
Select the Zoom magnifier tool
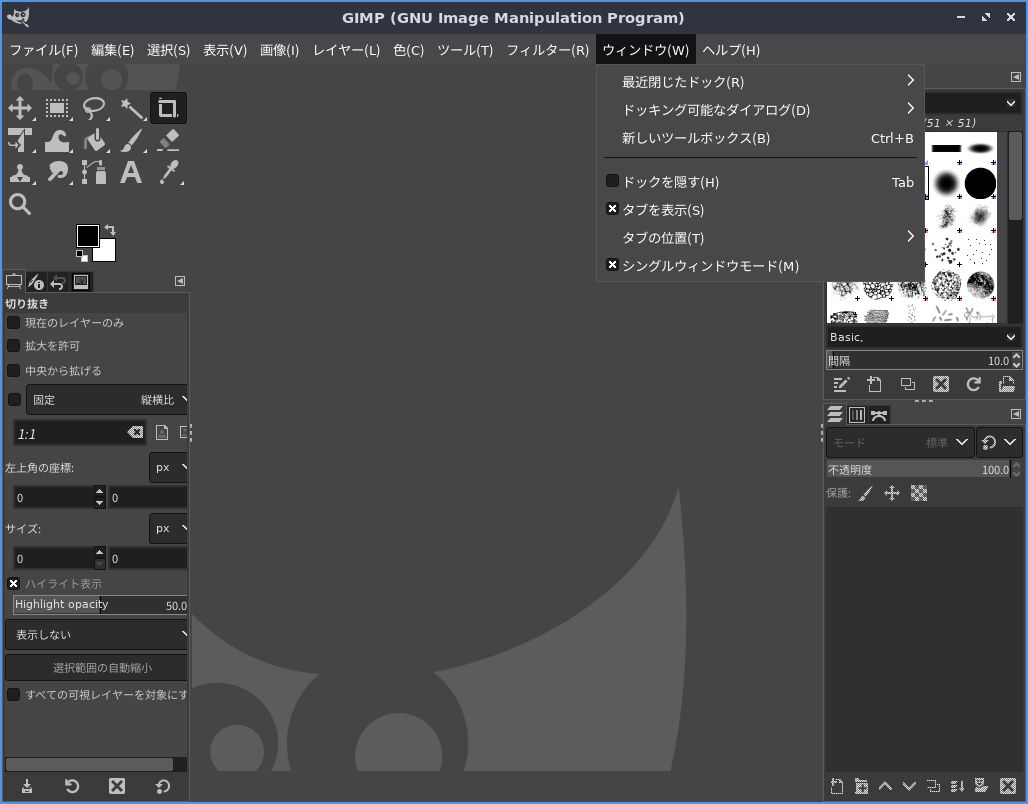[x=20, y=204]
